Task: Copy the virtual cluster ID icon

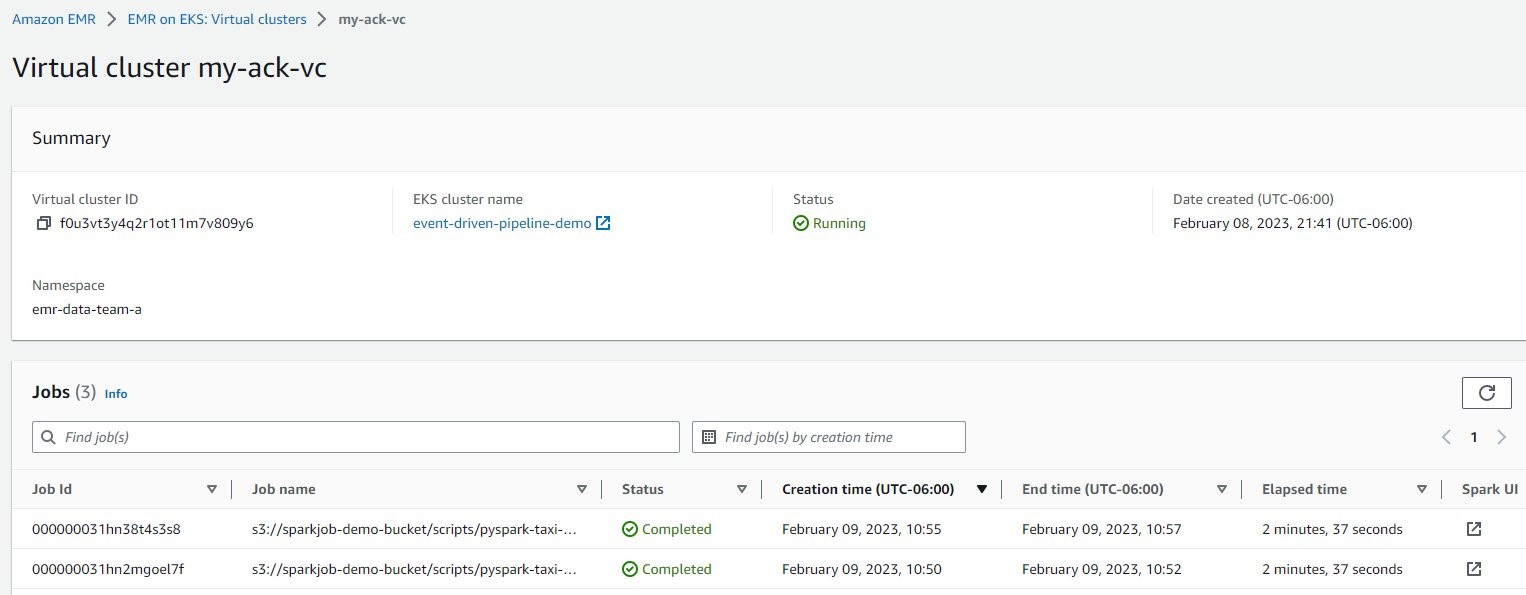Action: (x=43, y=224)
